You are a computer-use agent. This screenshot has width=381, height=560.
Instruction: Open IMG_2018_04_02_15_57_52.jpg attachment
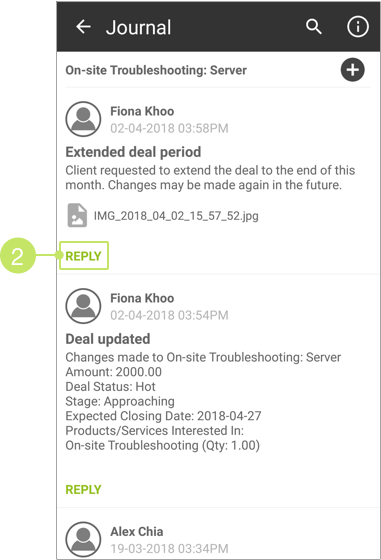[x=176, y=216]
